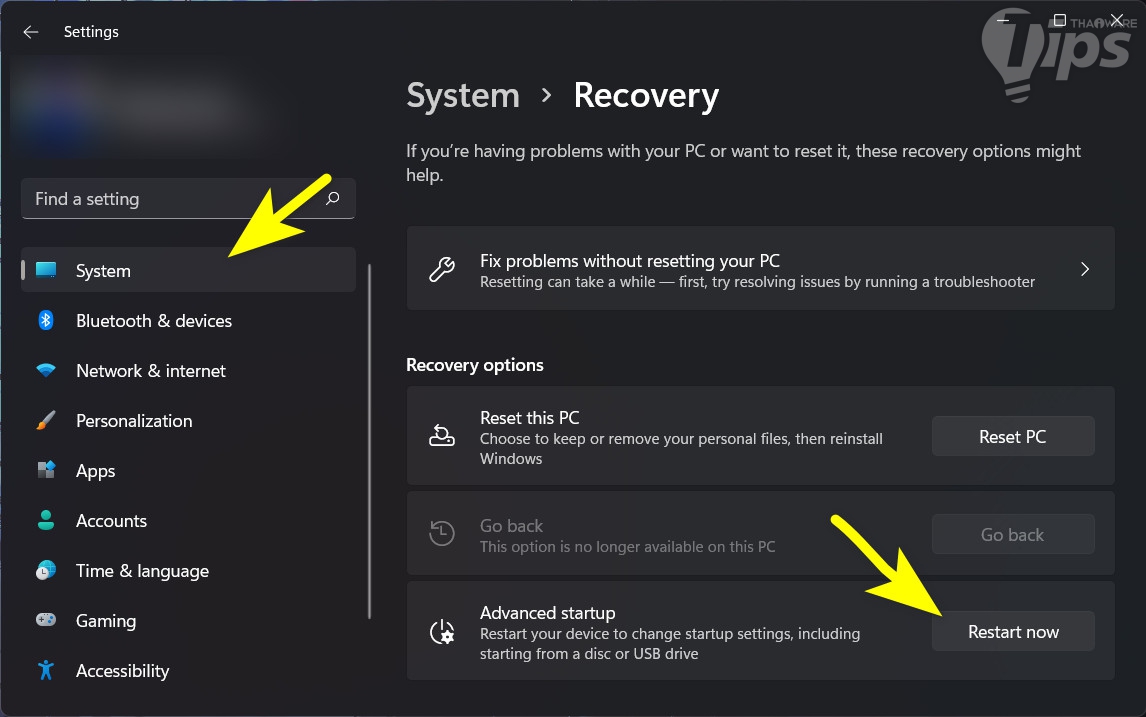The height and width of the screenshot is (717, 1146).
Task: Click the search magnifier icon
Action: [x=333, y=199]
